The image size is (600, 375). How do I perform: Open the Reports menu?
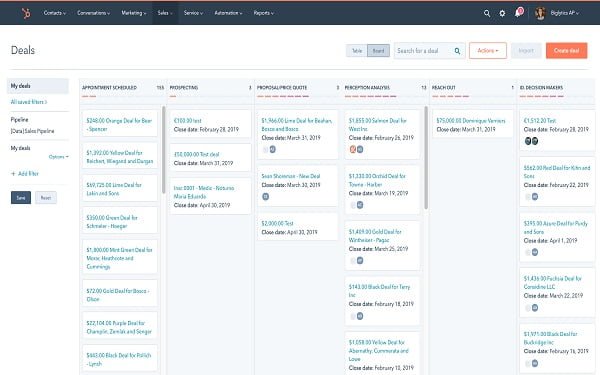[264, 13]
